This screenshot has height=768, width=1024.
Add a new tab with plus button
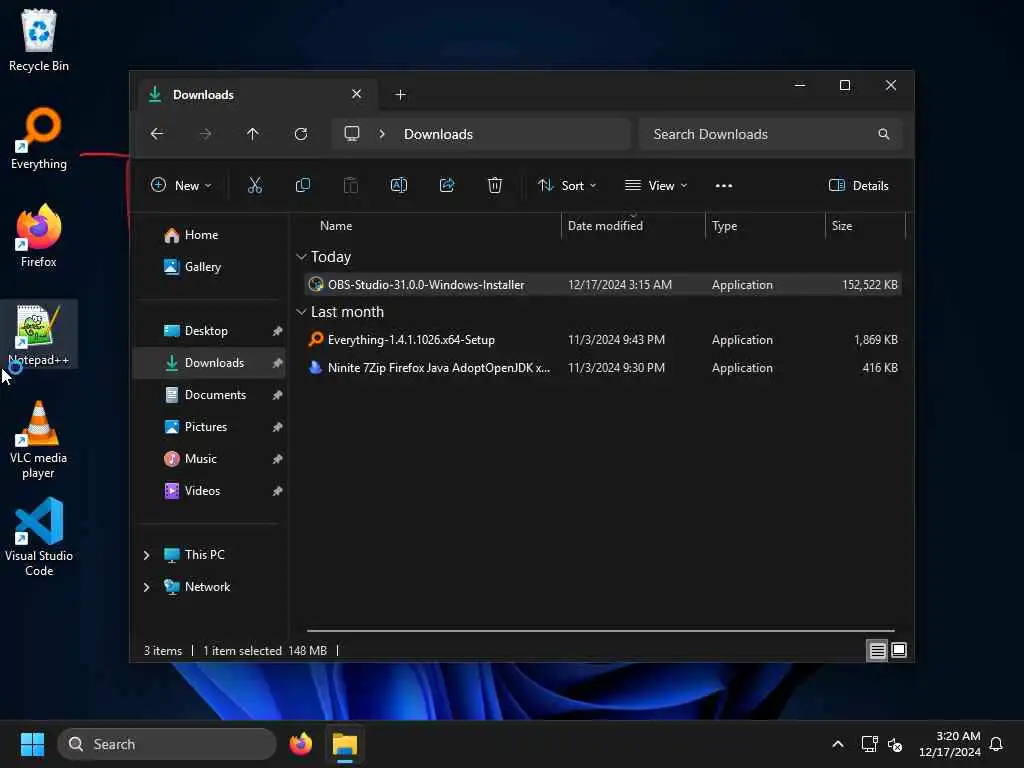tap(400, 95)
